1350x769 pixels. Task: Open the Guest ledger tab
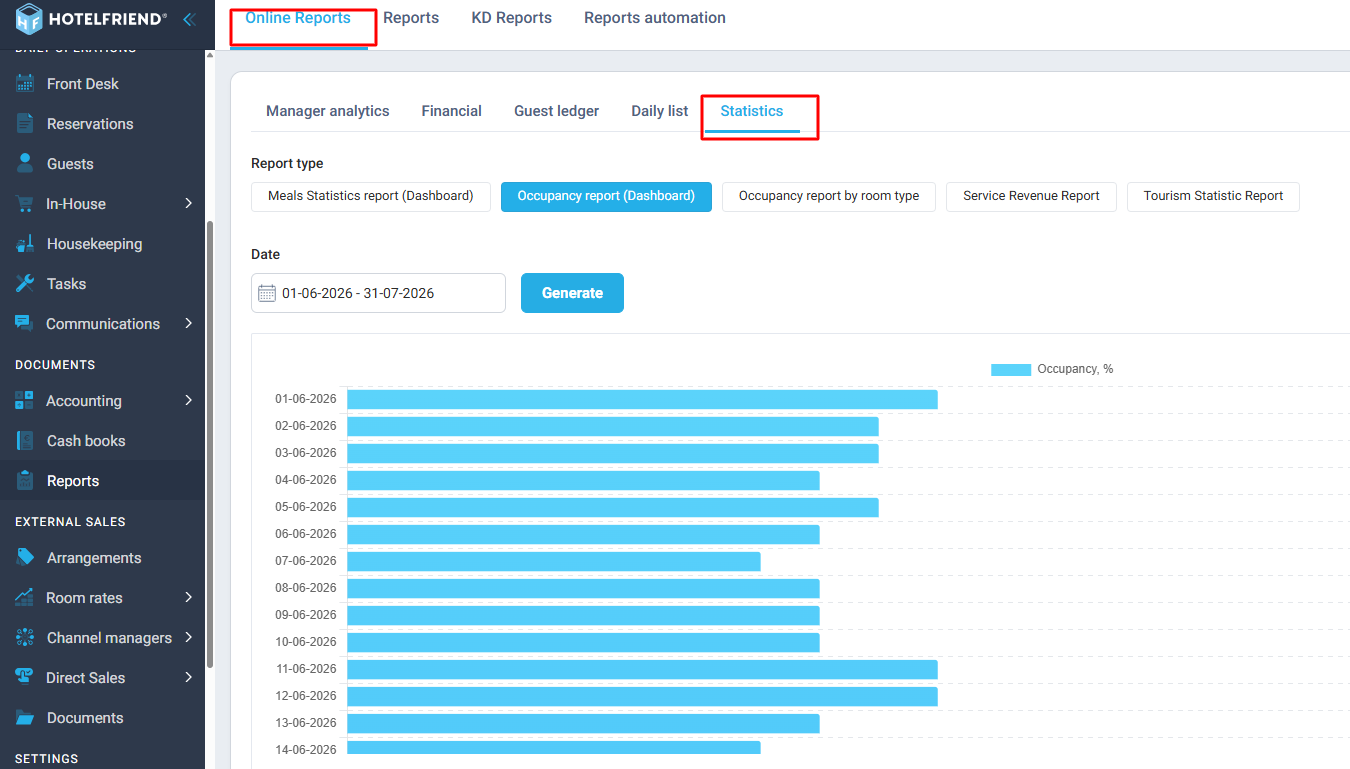pyautogui.click(x=557, y=111)
